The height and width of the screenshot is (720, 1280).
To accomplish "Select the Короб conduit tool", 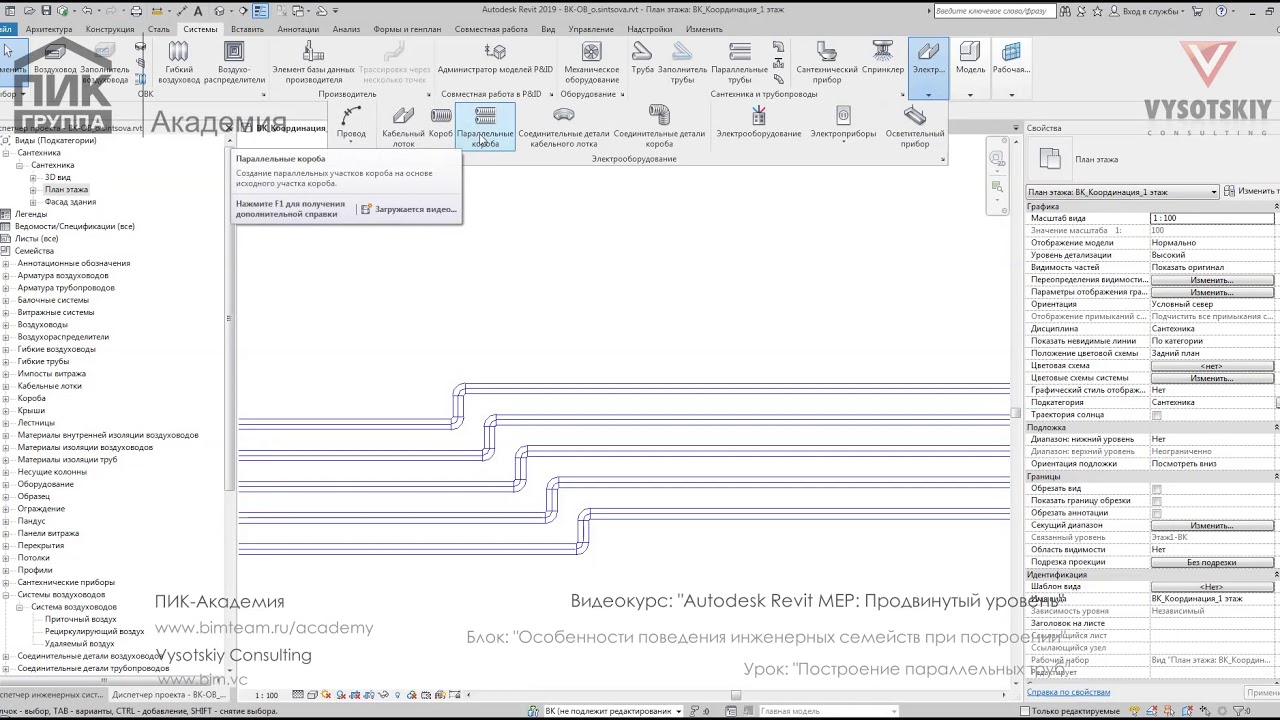I will pyautogui.click(x=441, y=123).
